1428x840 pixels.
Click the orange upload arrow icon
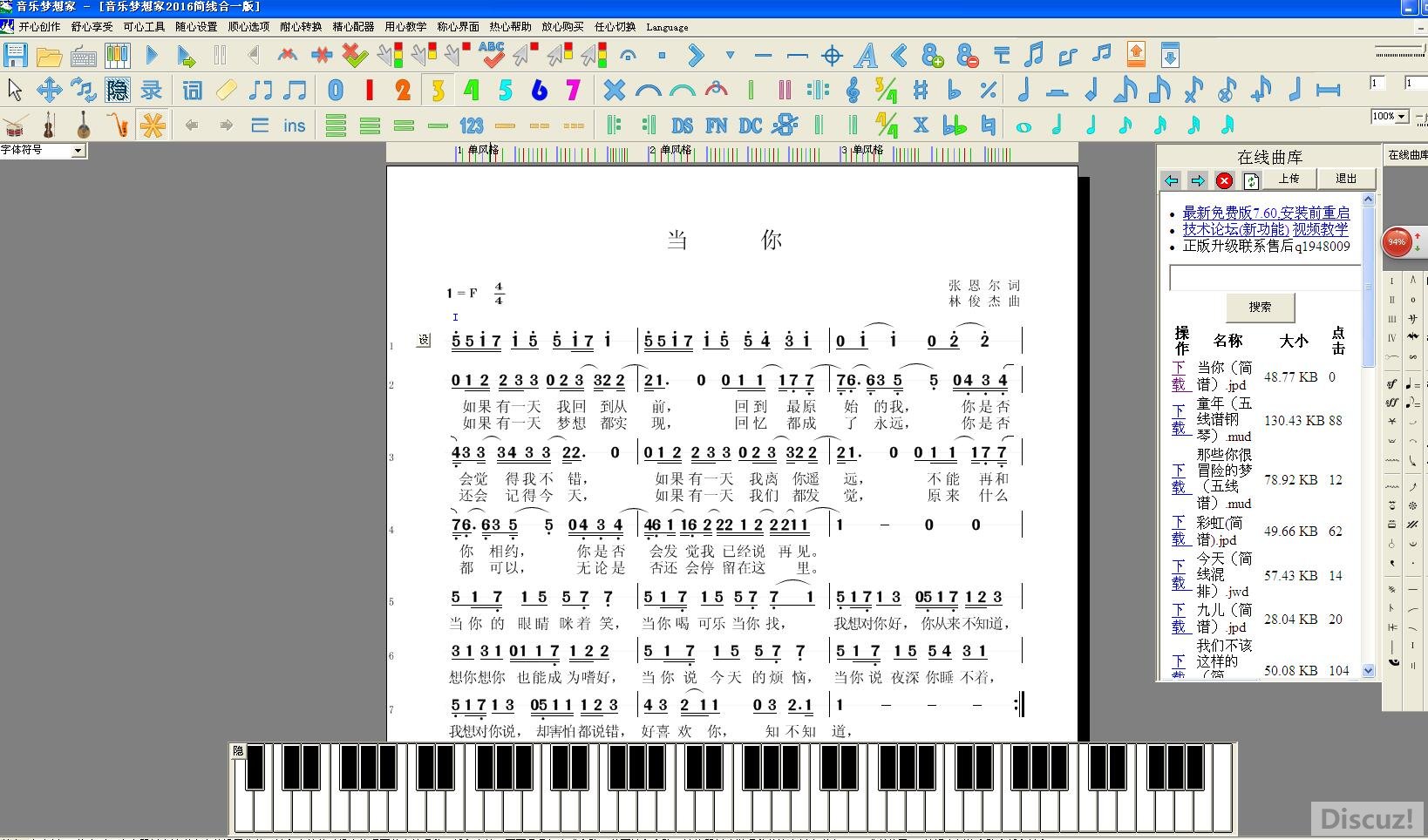1136,55
